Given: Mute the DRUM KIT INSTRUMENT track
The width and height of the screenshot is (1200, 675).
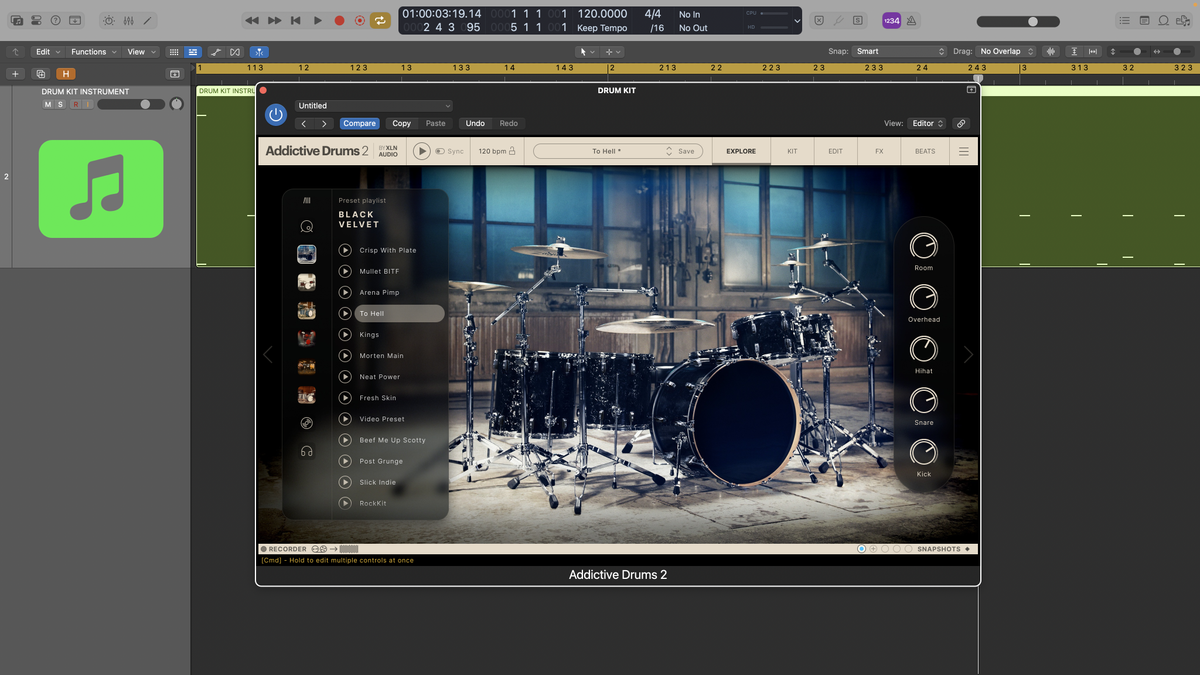Looking at the screenshot, I should tap(48, 104).
